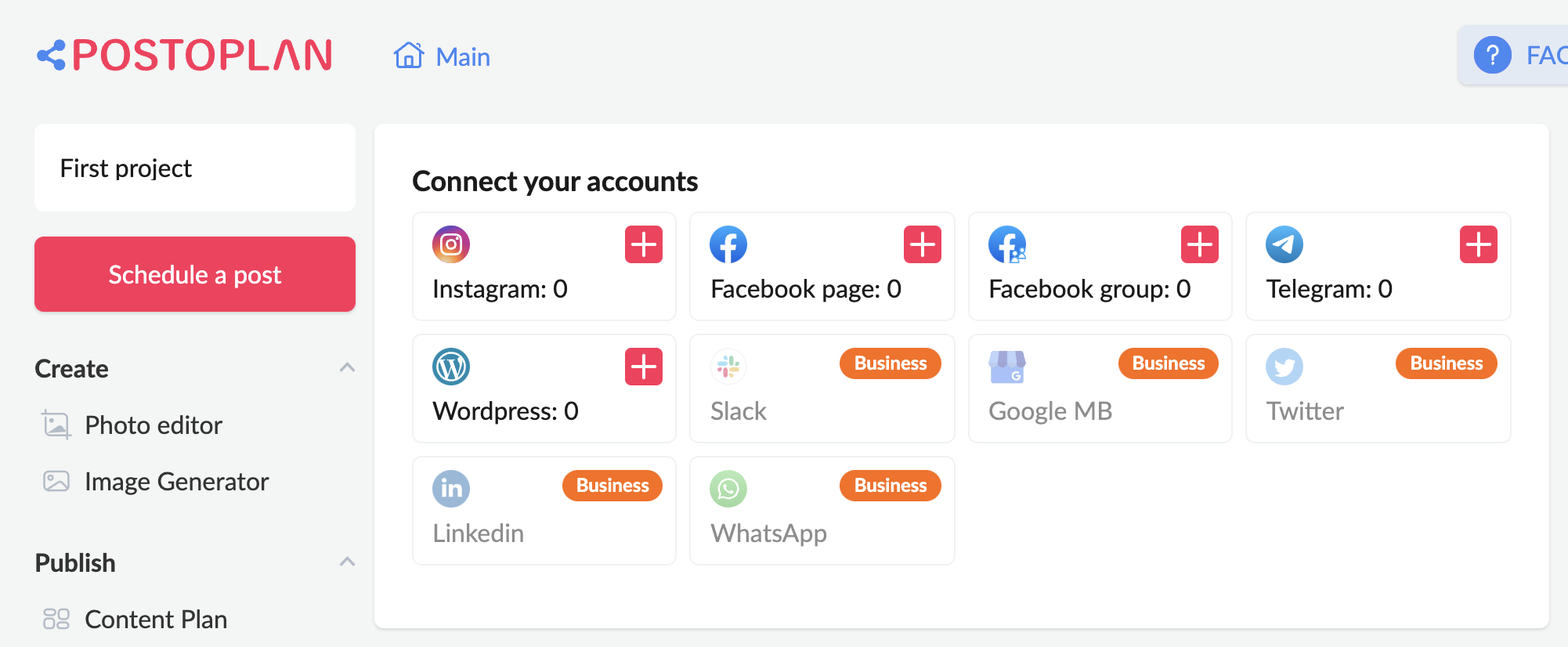Click the Content Plan grid icon

tap(56, 619)
